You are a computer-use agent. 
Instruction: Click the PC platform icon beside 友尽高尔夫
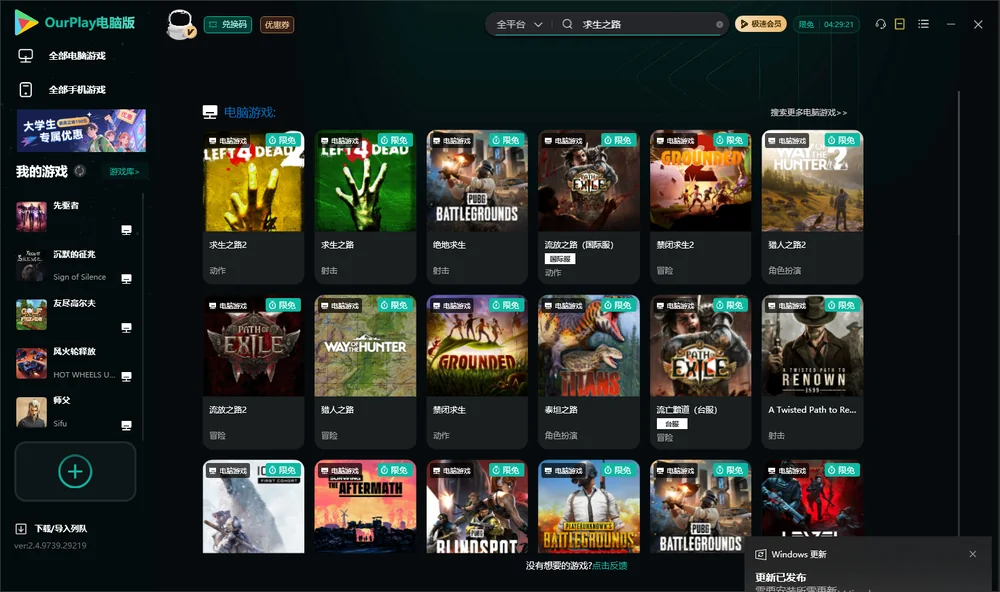pos(126,327)
